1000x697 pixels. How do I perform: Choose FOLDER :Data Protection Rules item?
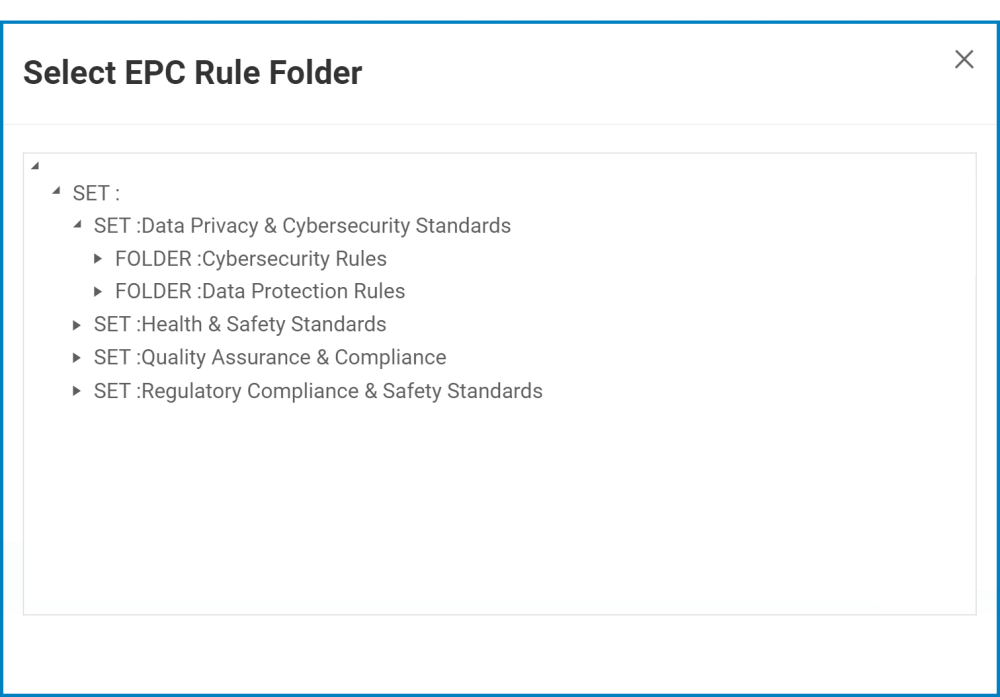260,292
